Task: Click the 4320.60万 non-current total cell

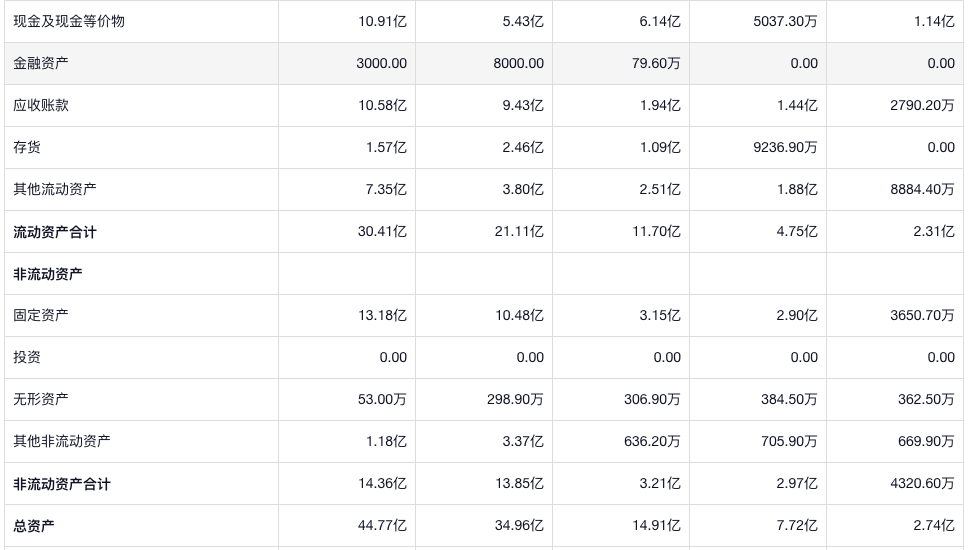Action: (x=922, y=484)
